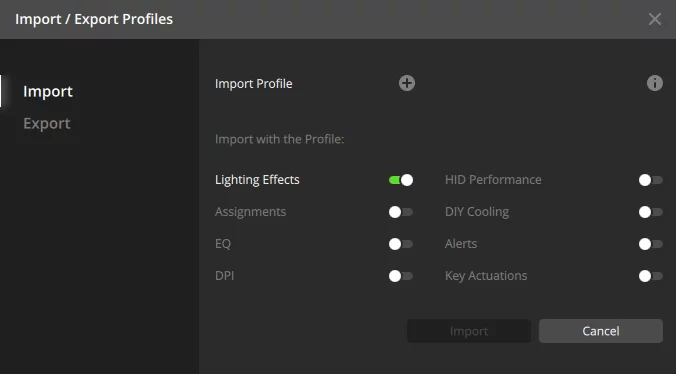Select the Import tab in the sidebar
Image resolution: width=676 pixels, height=374 pixels.
[48, 91]
